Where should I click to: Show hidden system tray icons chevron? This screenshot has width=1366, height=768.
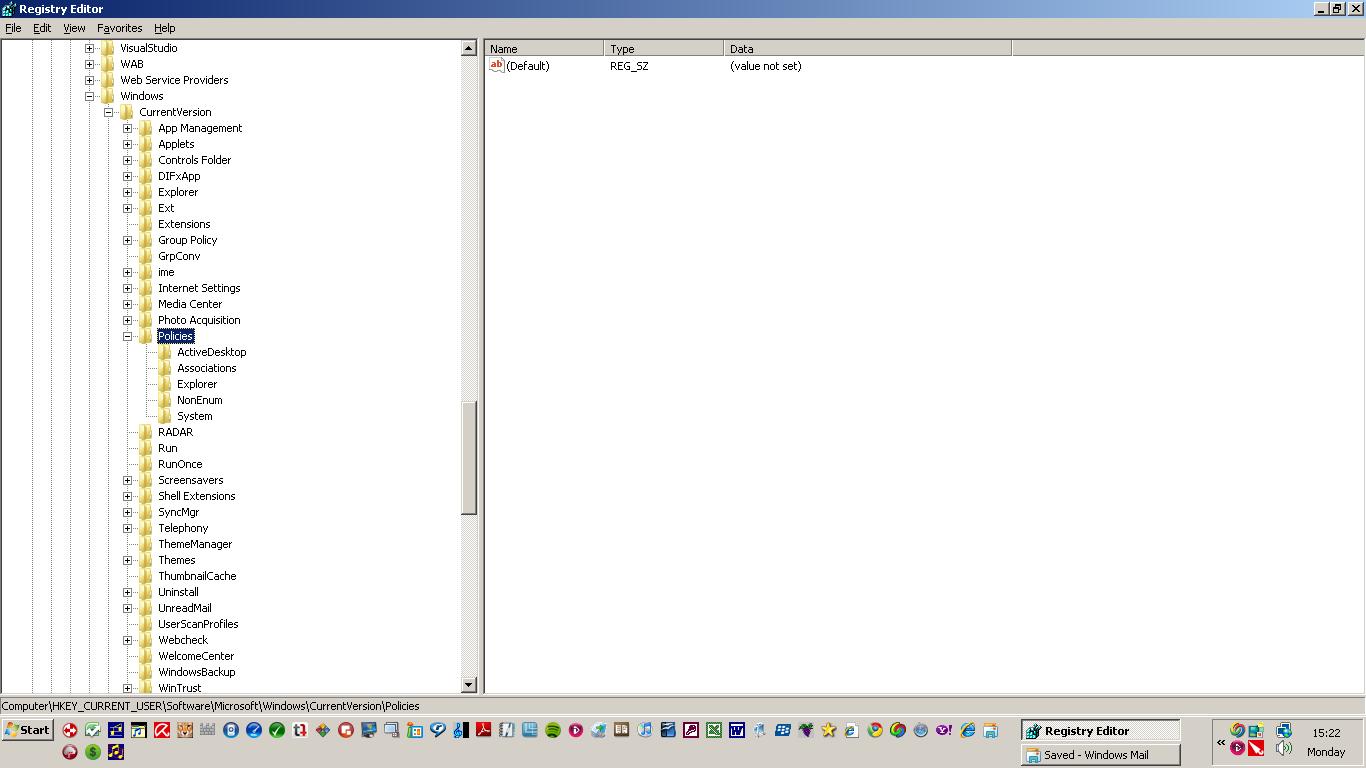(x=1221, y=742)
